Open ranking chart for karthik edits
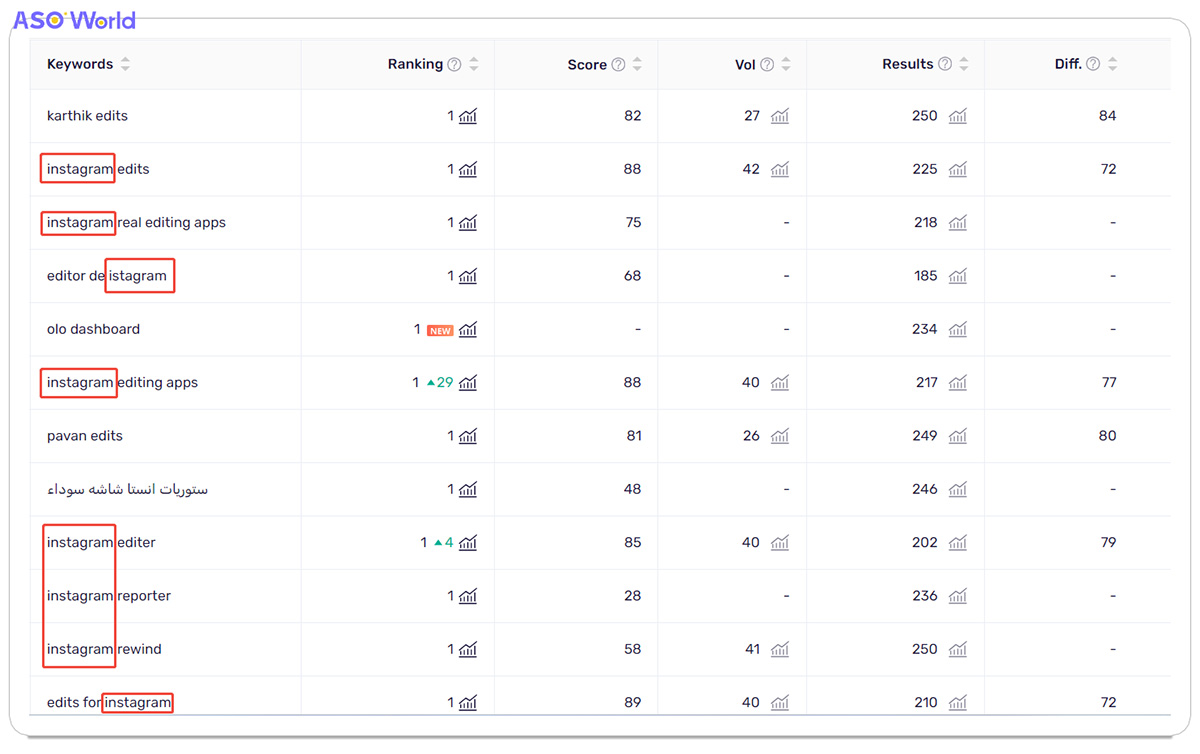Viewport: 1200px width, 754px height. 468,116
